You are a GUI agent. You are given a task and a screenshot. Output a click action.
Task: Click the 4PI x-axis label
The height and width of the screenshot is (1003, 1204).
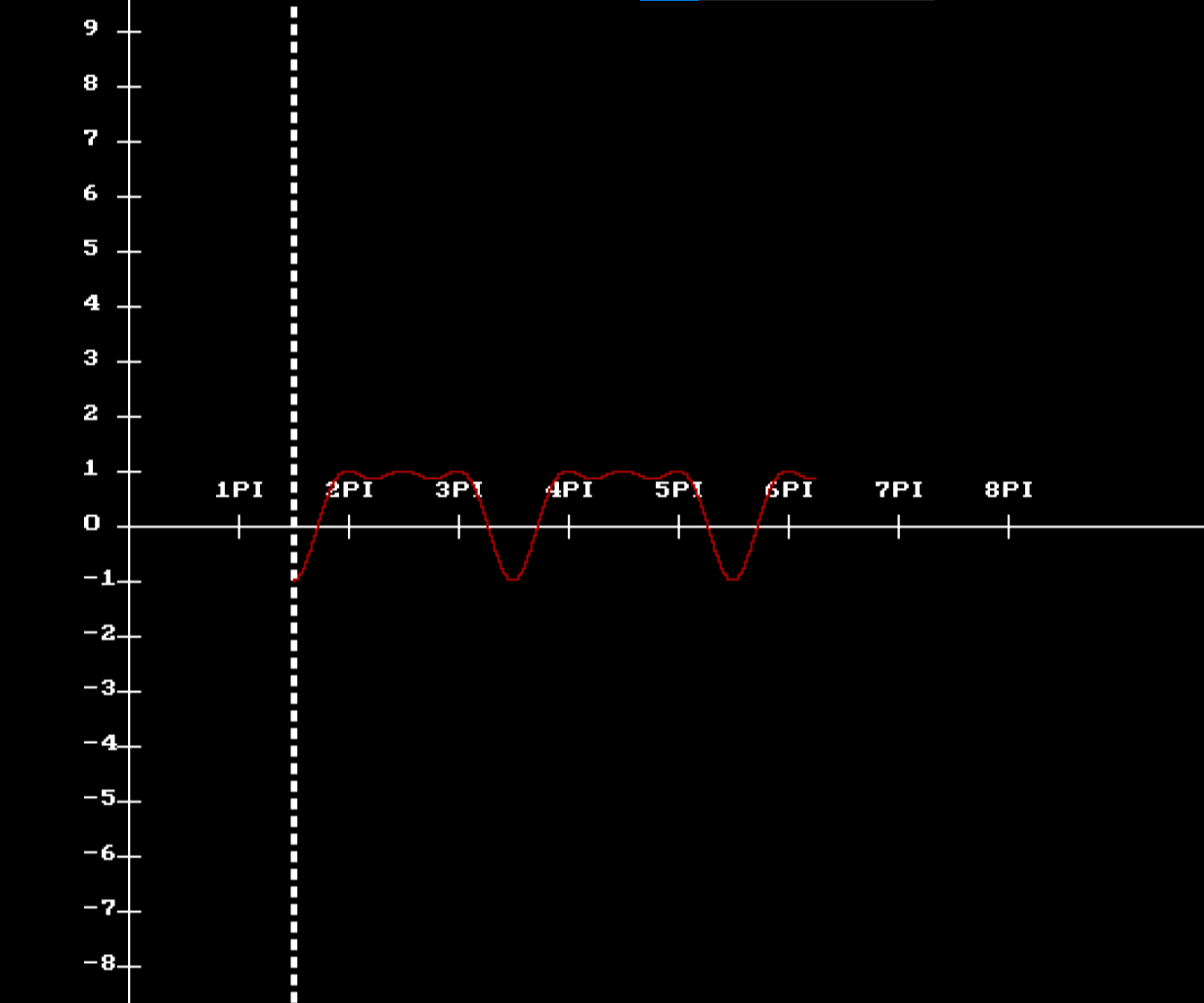click(x=570, y=490)
